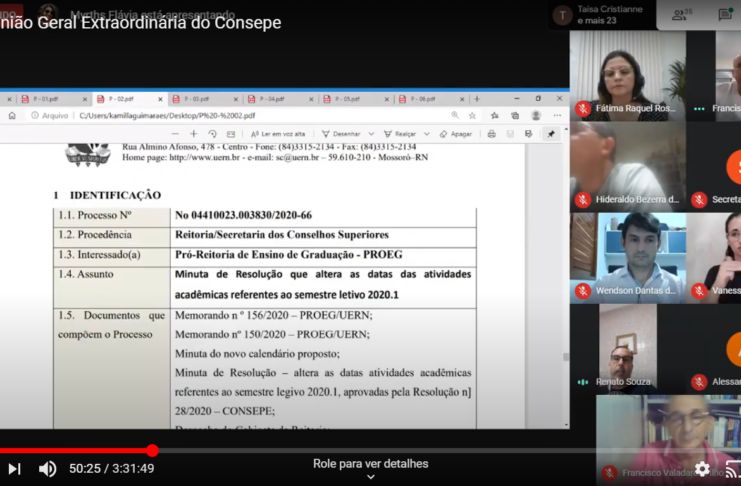Click Renato Souza's video tile

click(628, 349)
